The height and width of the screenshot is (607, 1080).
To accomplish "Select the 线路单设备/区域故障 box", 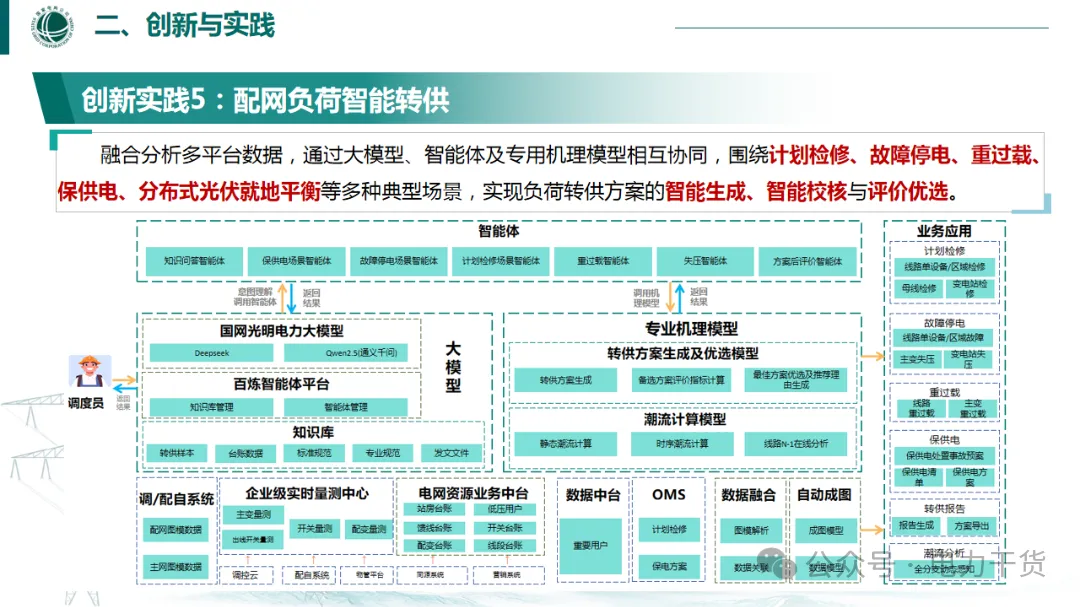I will point(944,338).
